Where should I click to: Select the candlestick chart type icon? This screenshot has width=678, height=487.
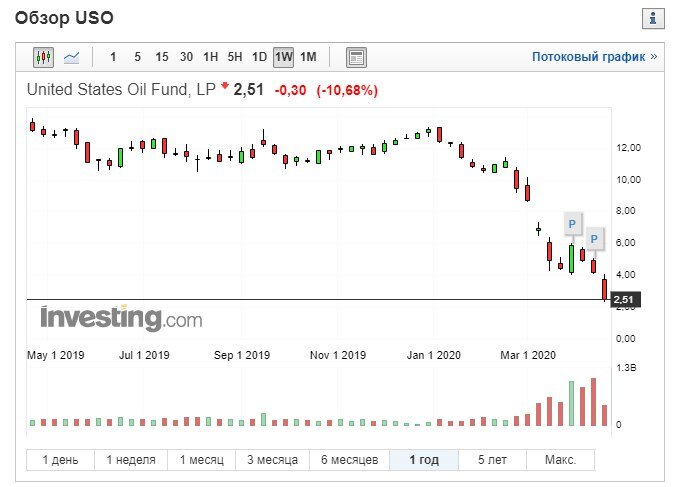click(43, 57)
